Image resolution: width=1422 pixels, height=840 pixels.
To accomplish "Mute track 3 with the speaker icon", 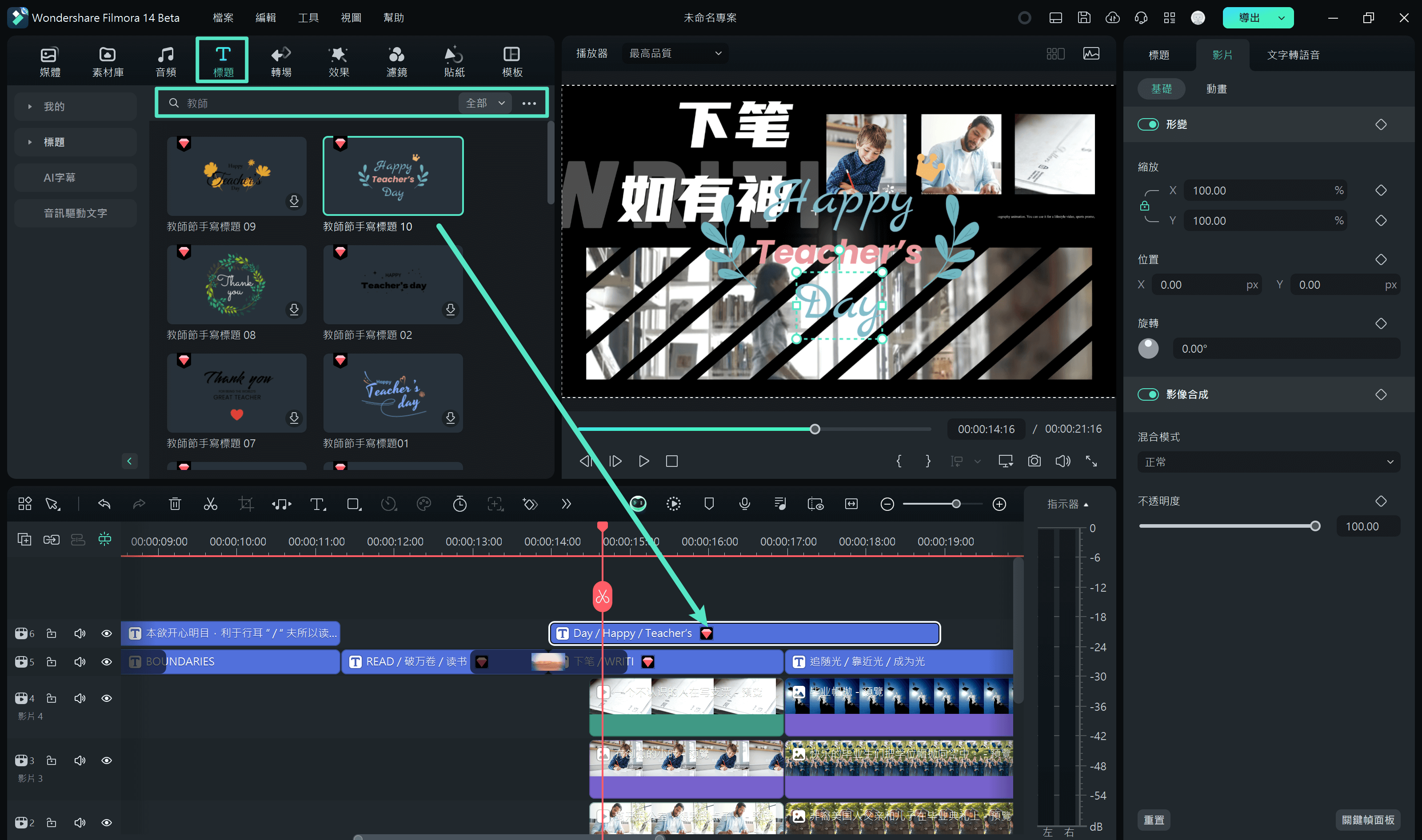I will [x=80, y=760].
